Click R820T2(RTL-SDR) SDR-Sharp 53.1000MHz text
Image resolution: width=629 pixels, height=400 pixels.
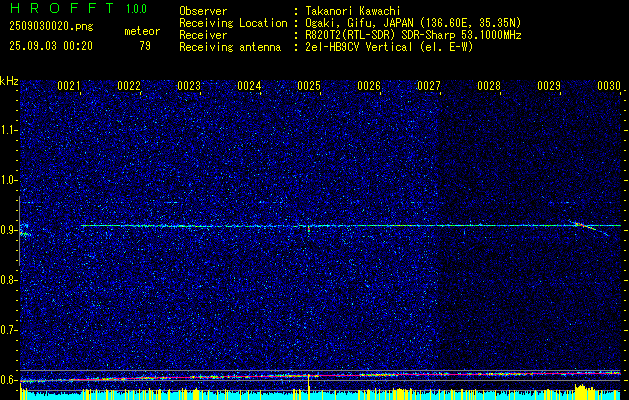413,35
